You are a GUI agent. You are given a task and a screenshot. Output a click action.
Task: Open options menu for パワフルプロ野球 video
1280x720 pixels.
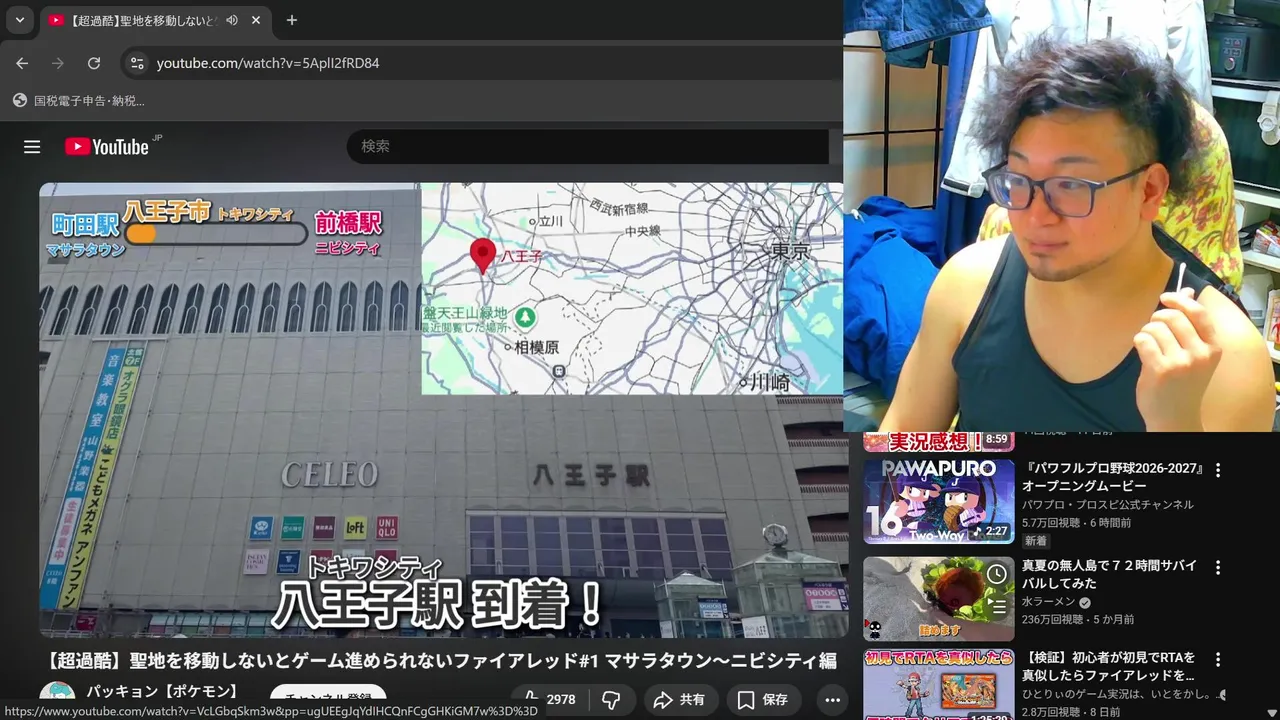pos(1218,470)
